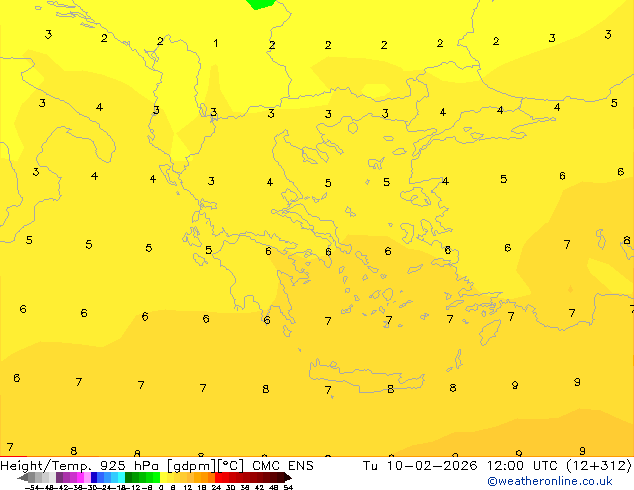Pick the bright red legend swatch above 24

[x=218, y=477]
